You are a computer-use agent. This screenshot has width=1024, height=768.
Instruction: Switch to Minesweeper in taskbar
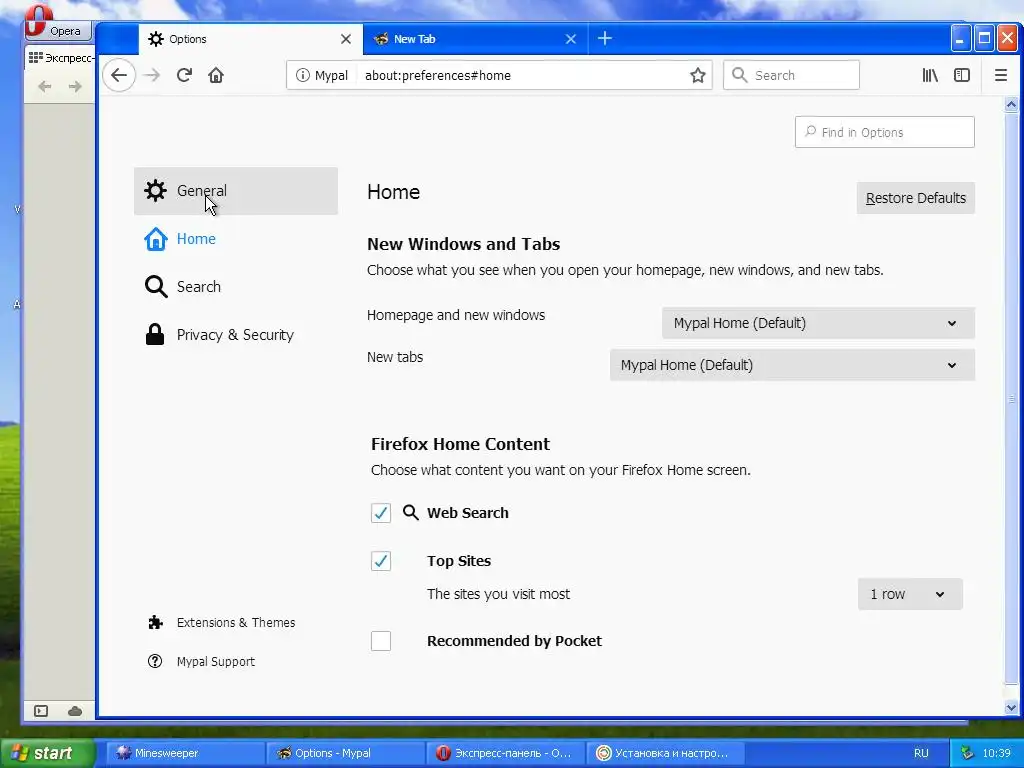point(185,753)
